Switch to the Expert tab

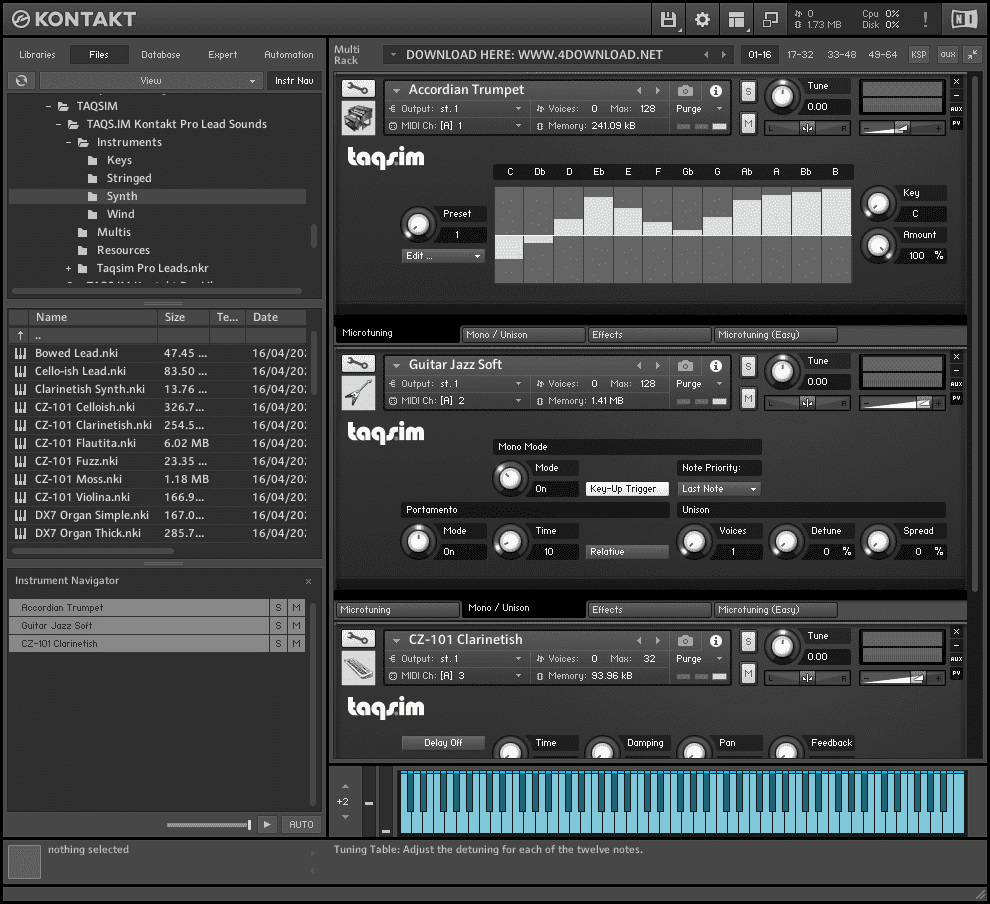pyautogui.click(x=222, y=55)
